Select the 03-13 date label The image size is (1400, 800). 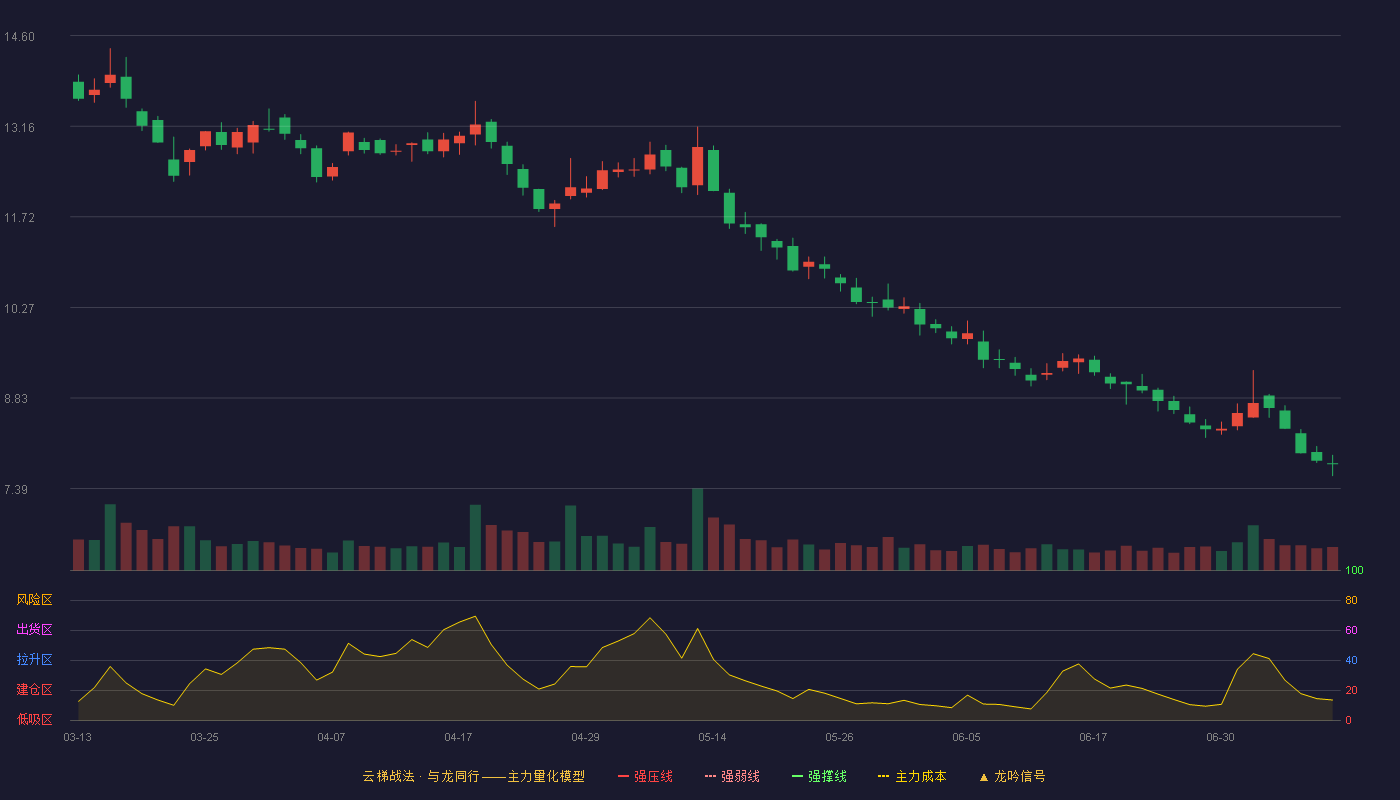pos(77,737)
